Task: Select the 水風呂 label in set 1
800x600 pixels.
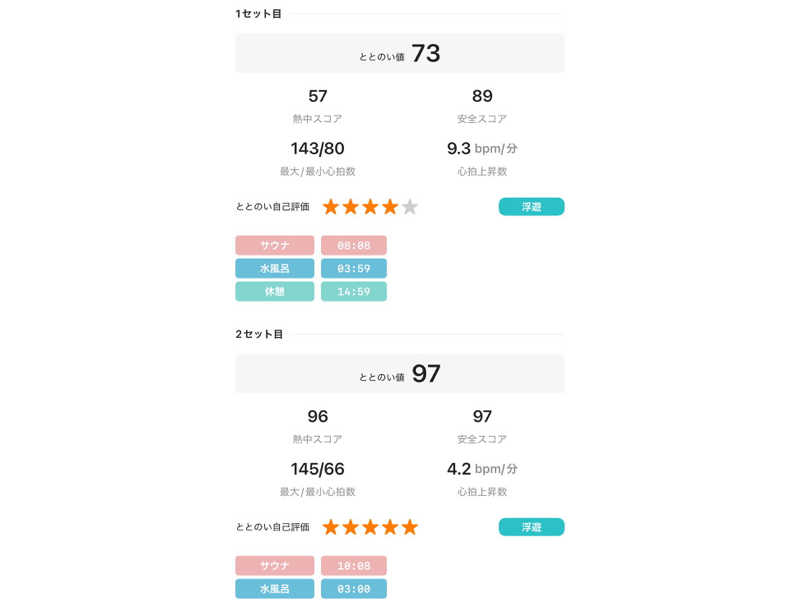Action: click(274, 268)
